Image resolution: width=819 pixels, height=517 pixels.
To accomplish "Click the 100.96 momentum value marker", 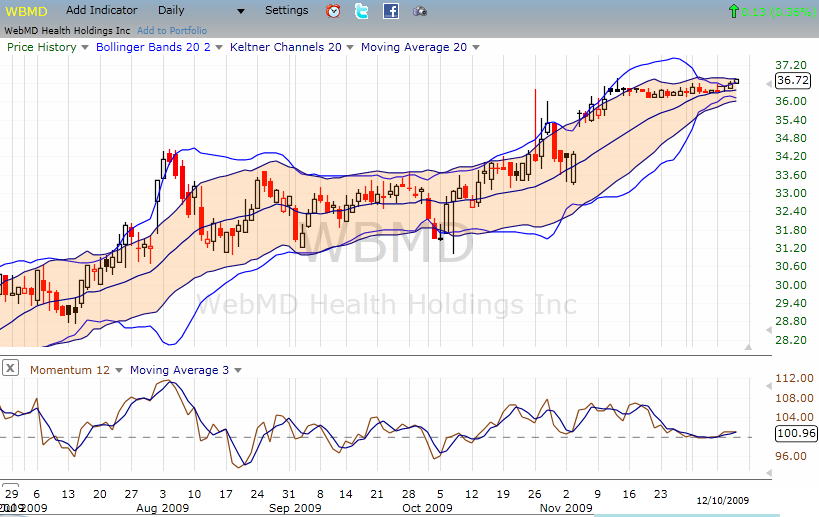I will click(796, 433).
